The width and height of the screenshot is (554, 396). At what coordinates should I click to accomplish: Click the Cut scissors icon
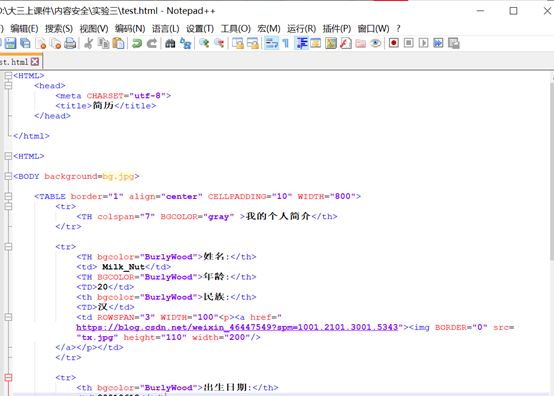[88, 43]
